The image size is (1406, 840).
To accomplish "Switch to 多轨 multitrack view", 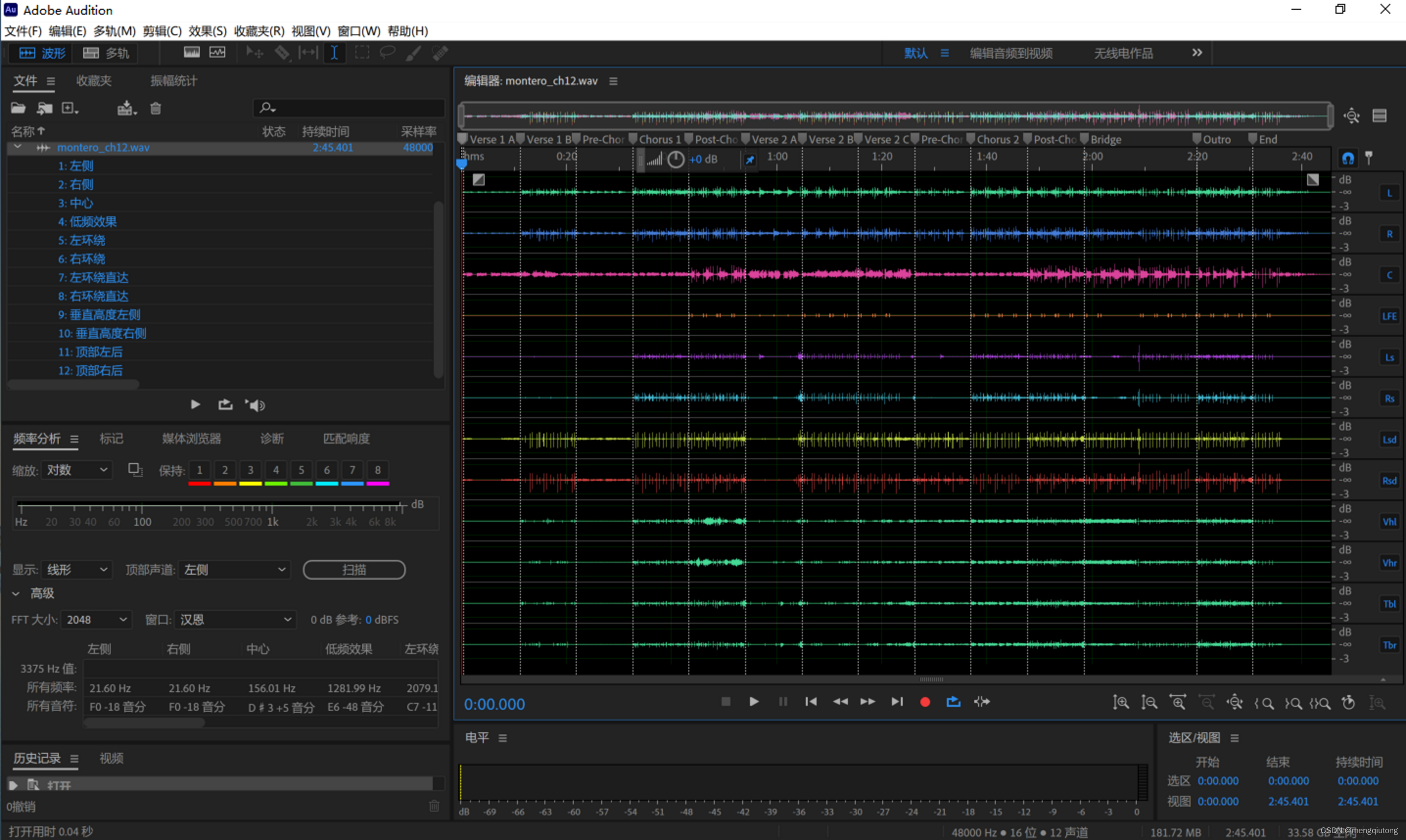I will click(106, 53).
